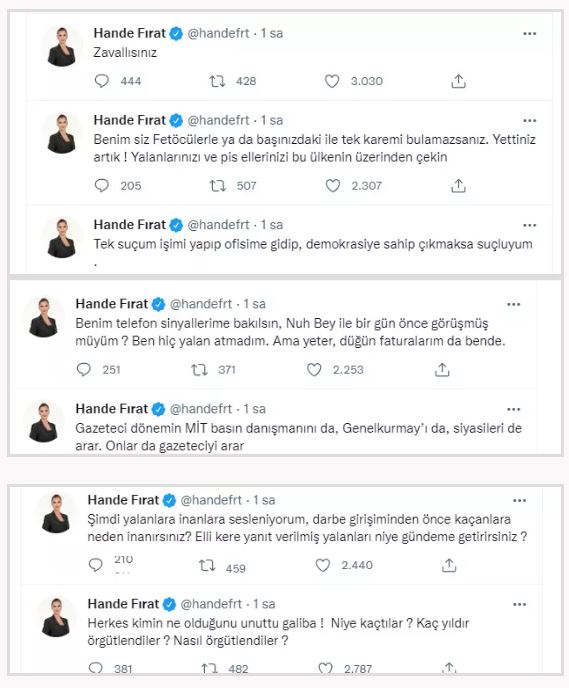This screenshot has width=569, height=688.
Task: Open more options on "Tek suçum" tweet
Action: tap(530, 226)
